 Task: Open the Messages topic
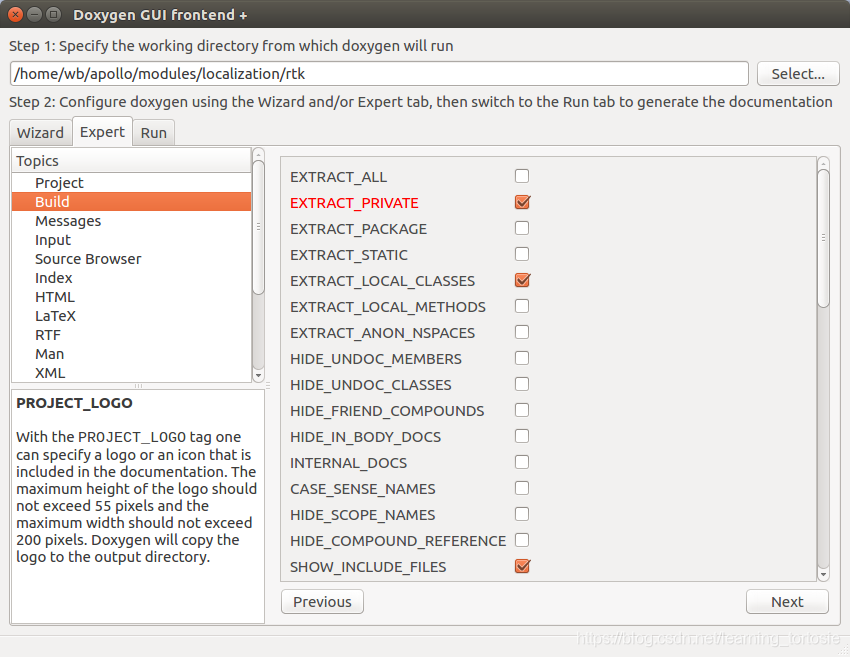click(131, 221)
